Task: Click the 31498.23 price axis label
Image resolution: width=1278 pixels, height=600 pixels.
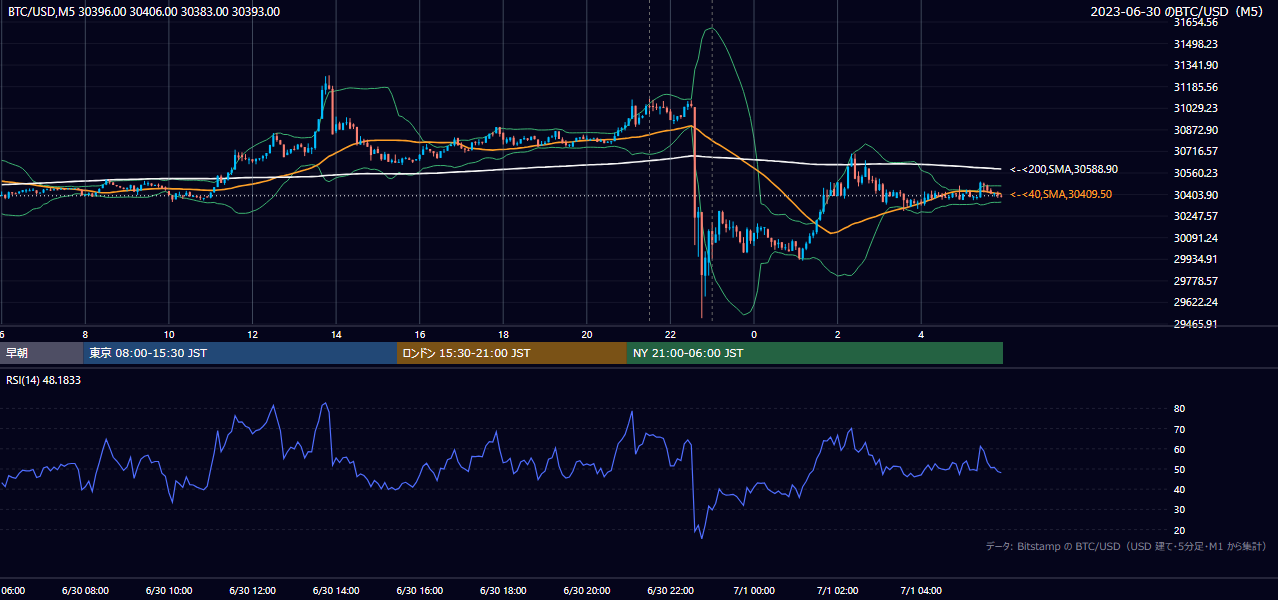Action: [1195, 44]
